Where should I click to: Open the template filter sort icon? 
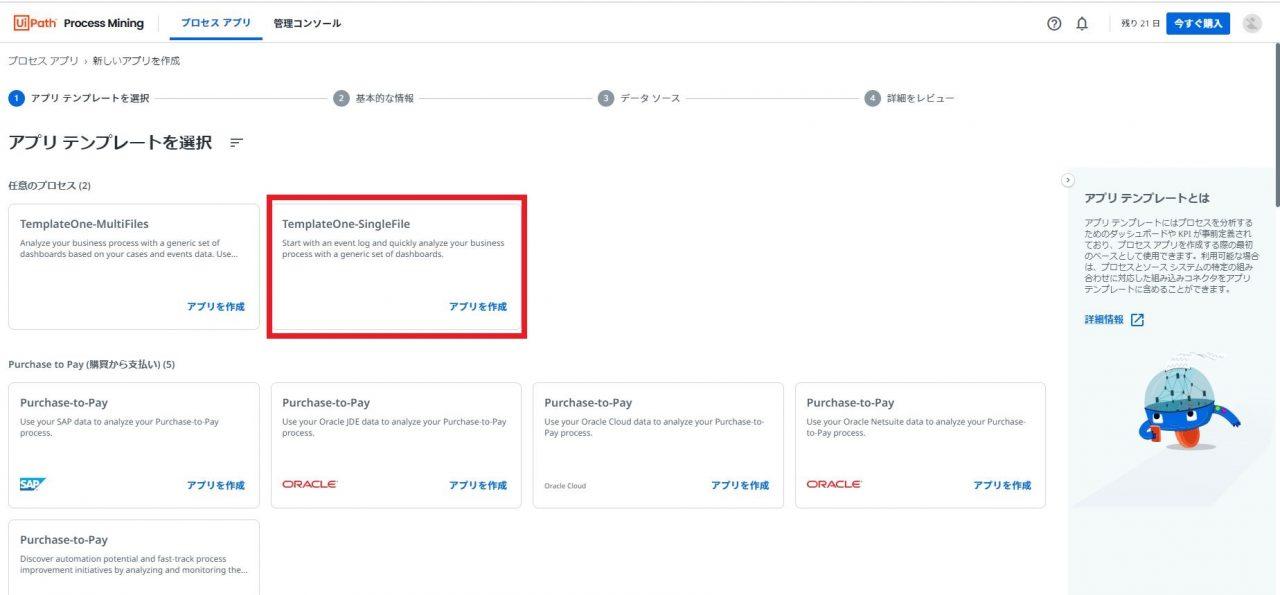pos(236,143)
